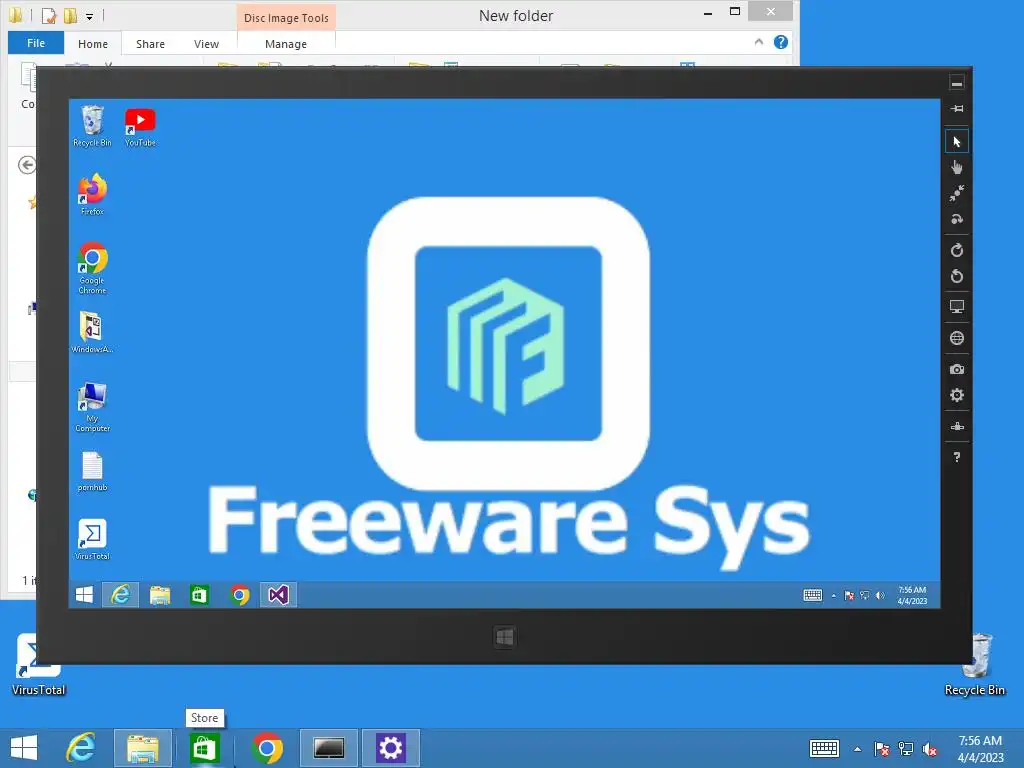Toggle always on top pin icon
The width and height of the screenshot is (1024, 768).
point(957,108)
